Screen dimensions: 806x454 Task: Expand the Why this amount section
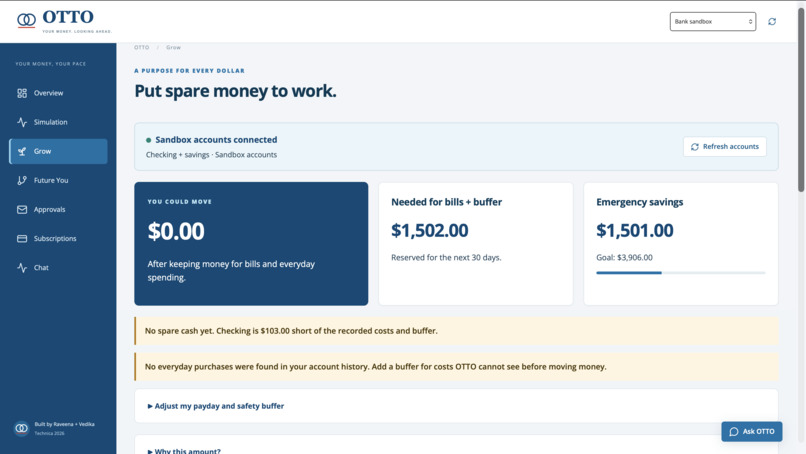pos(184,450)
